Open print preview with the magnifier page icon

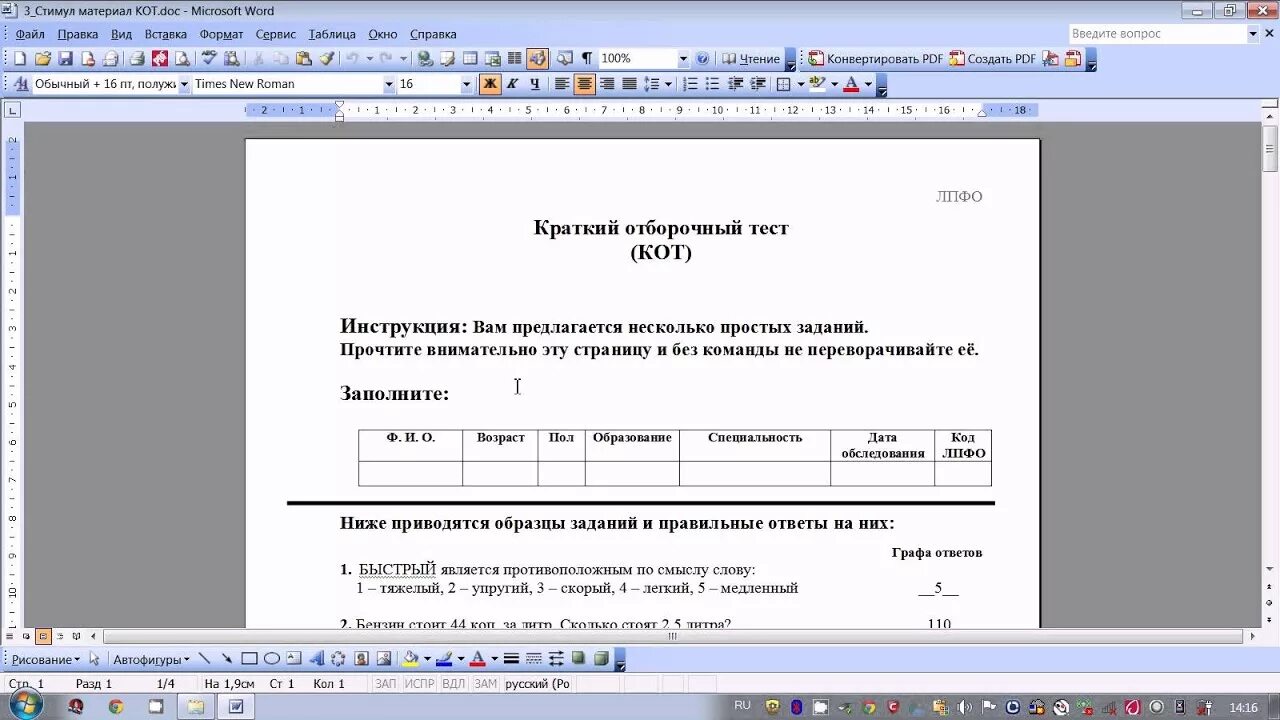[182, 59]
